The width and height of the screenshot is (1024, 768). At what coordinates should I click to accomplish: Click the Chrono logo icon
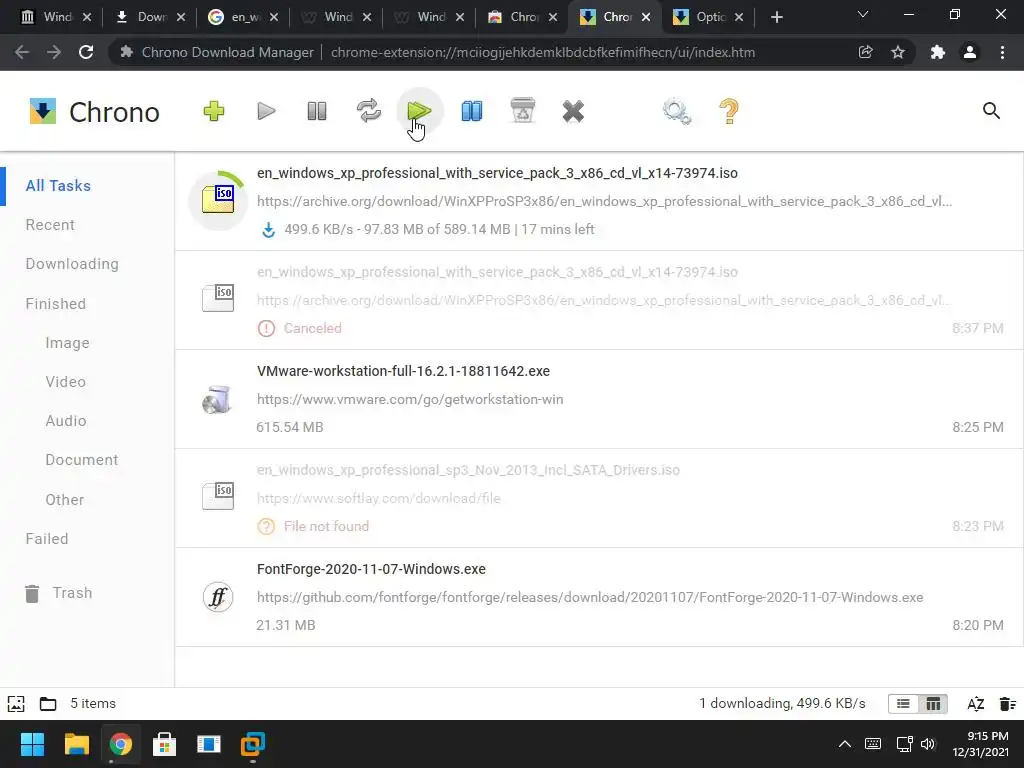42,111
